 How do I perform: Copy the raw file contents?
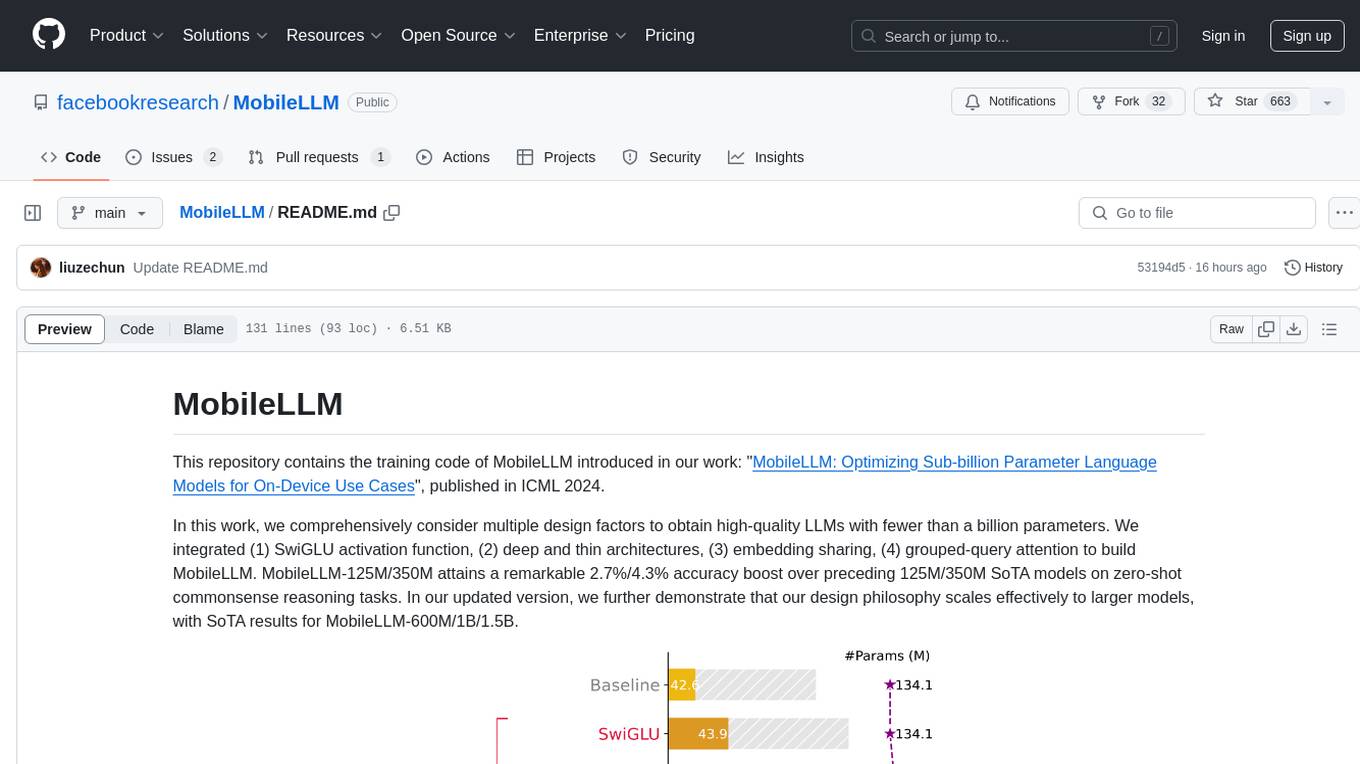pyautogui.click(x=1266, y=329)
